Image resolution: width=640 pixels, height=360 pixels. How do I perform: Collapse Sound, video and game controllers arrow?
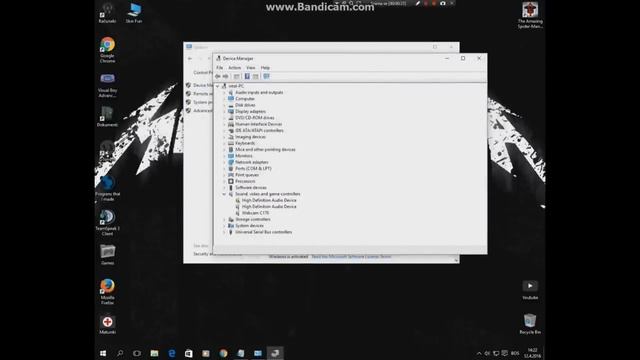pos(224,194)
